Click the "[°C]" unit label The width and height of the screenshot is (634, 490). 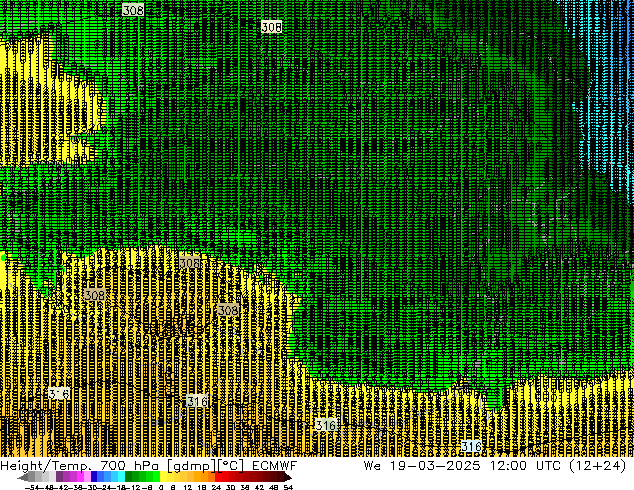click(x=231, y=466)
